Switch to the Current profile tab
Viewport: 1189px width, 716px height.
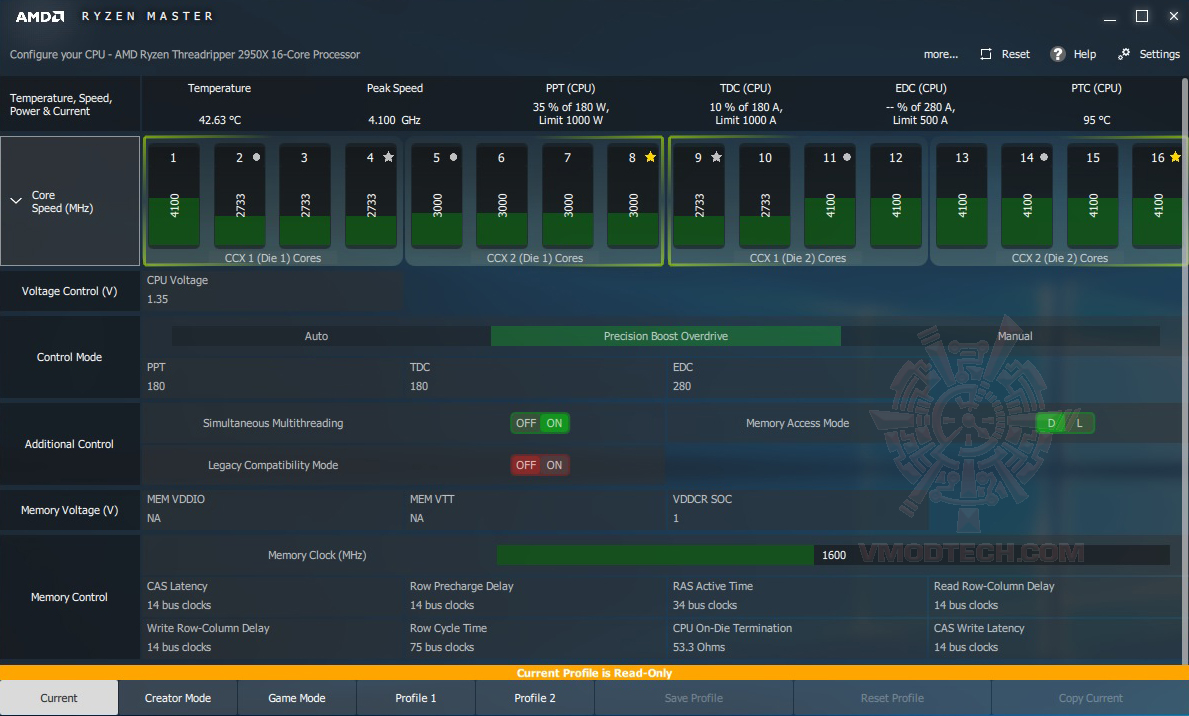[x=59, y=698]
